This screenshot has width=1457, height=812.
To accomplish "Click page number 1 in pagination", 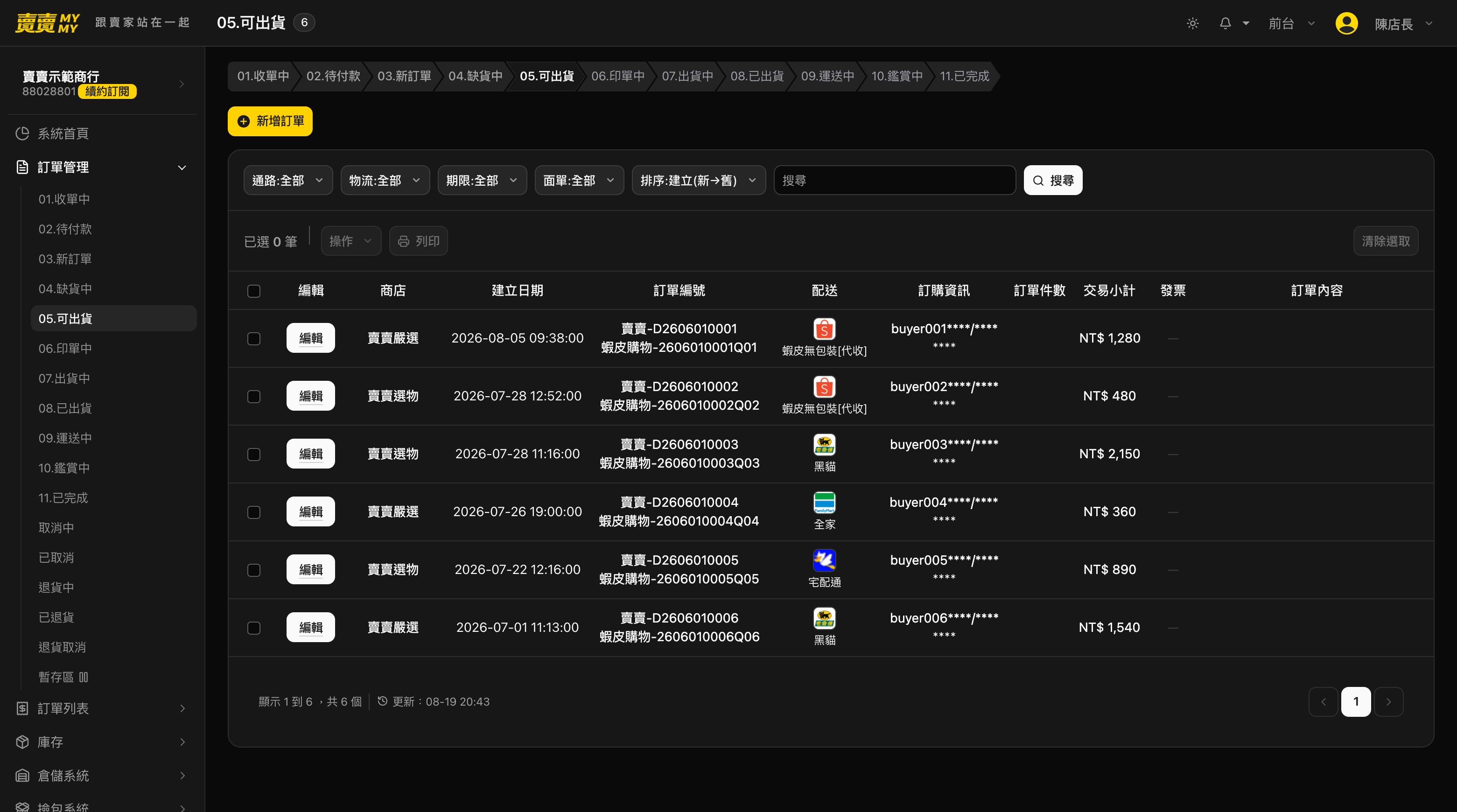I will point(1356,702).
